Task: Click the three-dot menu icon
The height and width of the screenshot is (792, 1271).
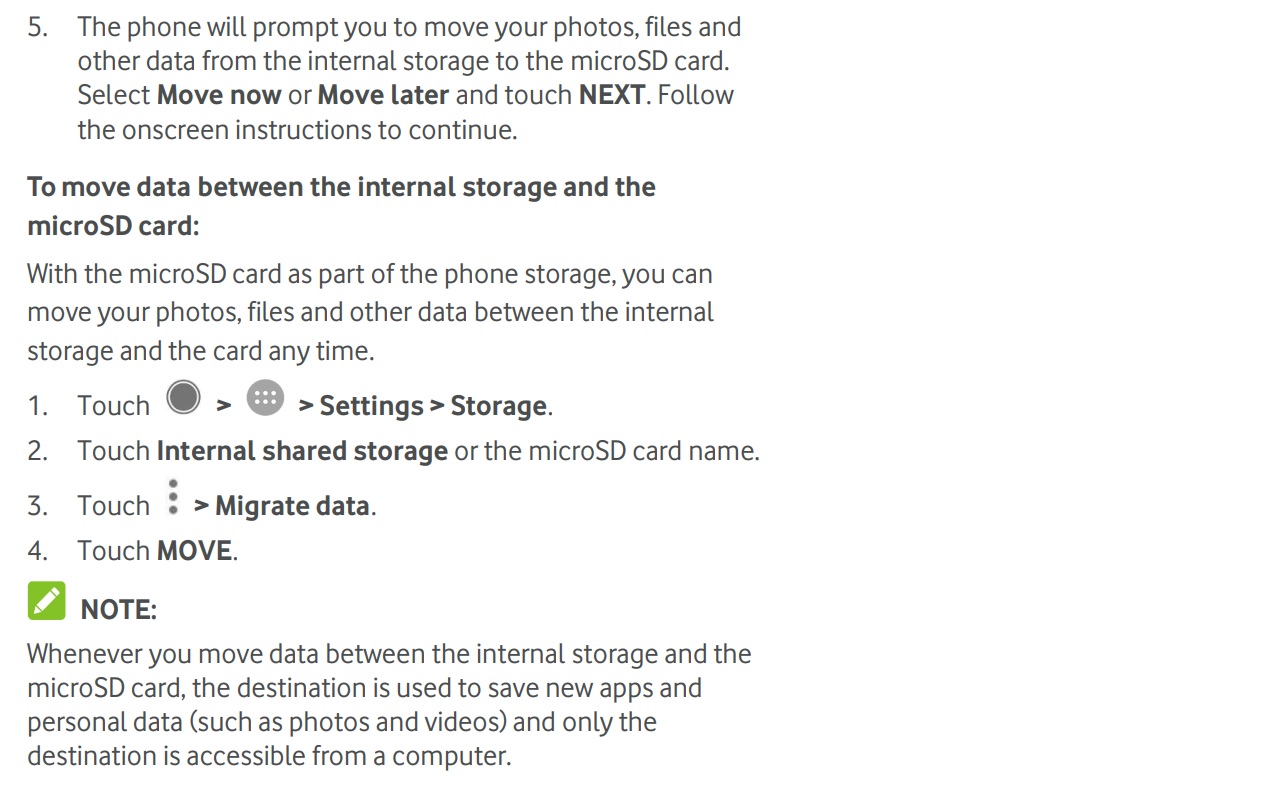Action: (x=173, y=497)
